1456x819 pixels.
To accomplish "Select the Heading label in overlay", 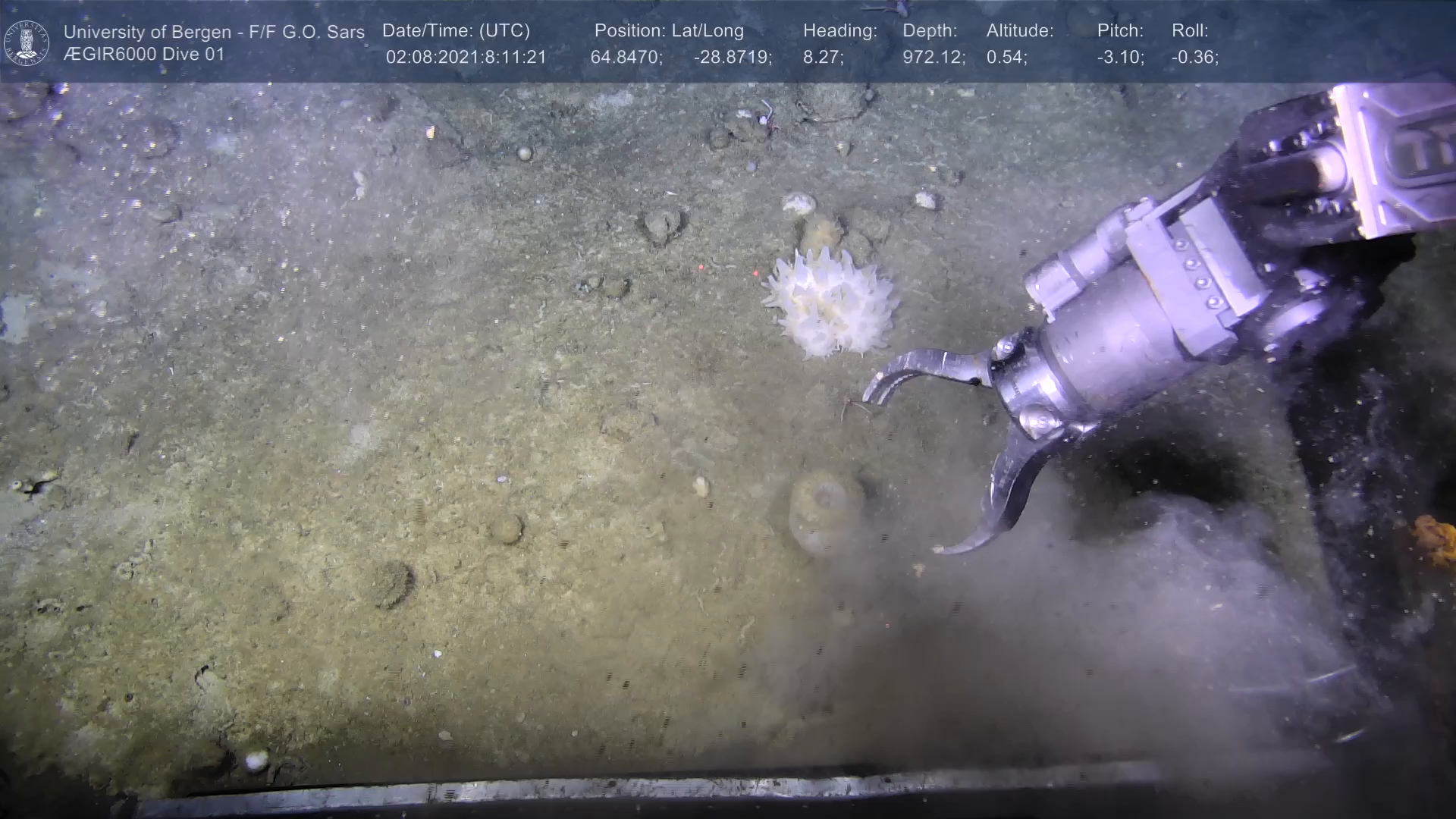I will coord(839,31).
